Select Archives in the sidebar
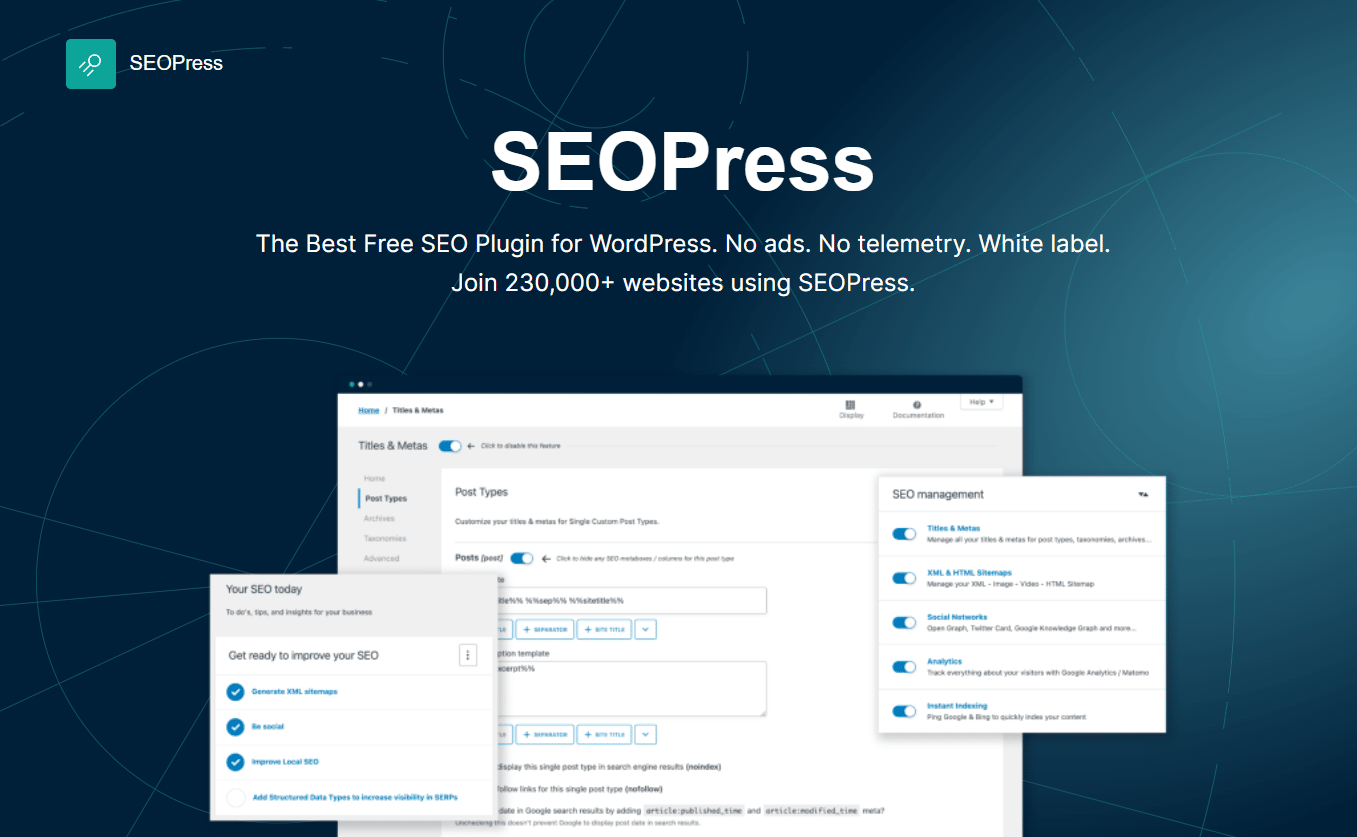The image size is (1357, 837). pos(379,518)
